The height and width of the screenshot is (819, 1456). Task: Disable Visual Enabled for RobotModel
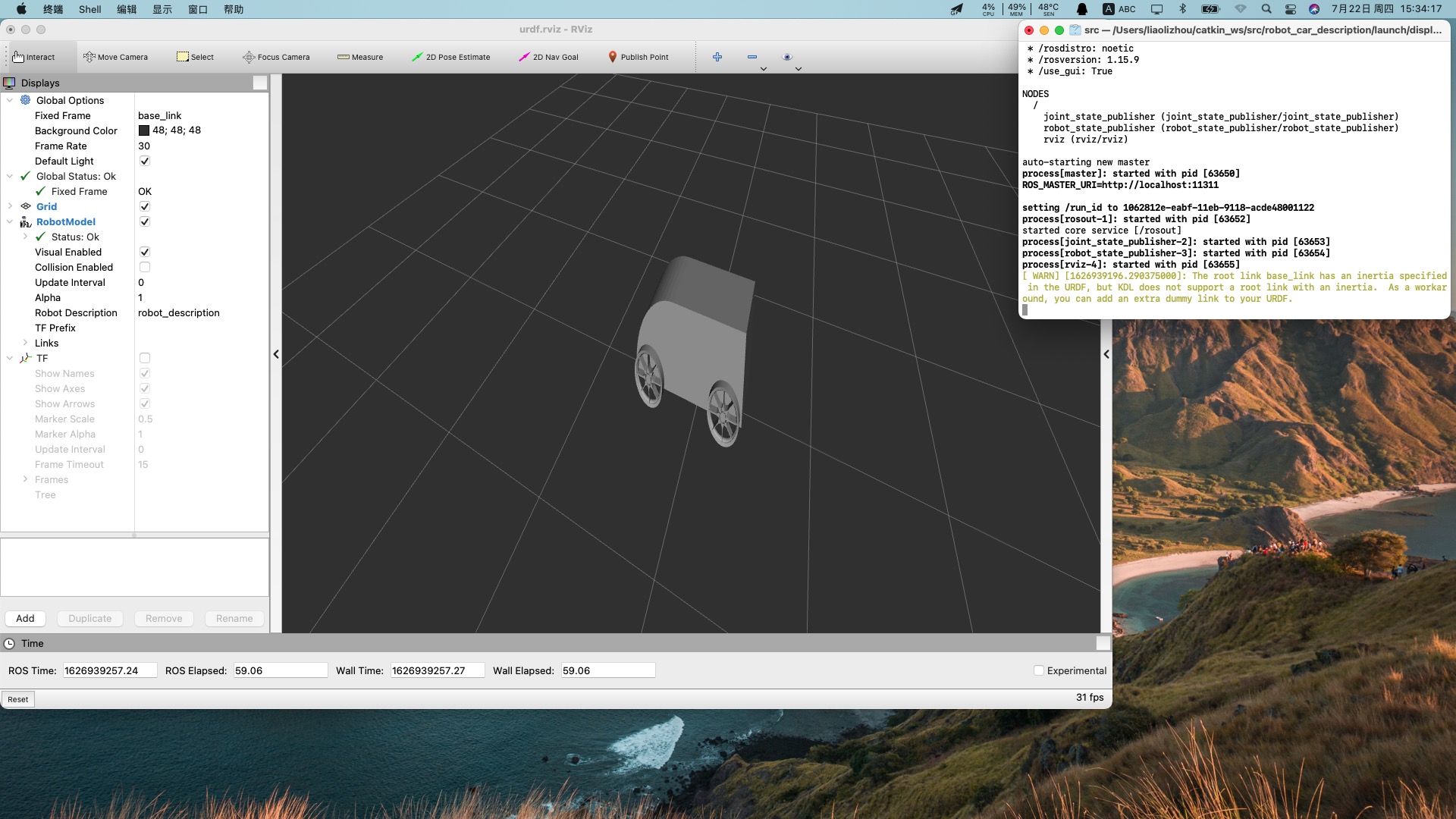144,252
